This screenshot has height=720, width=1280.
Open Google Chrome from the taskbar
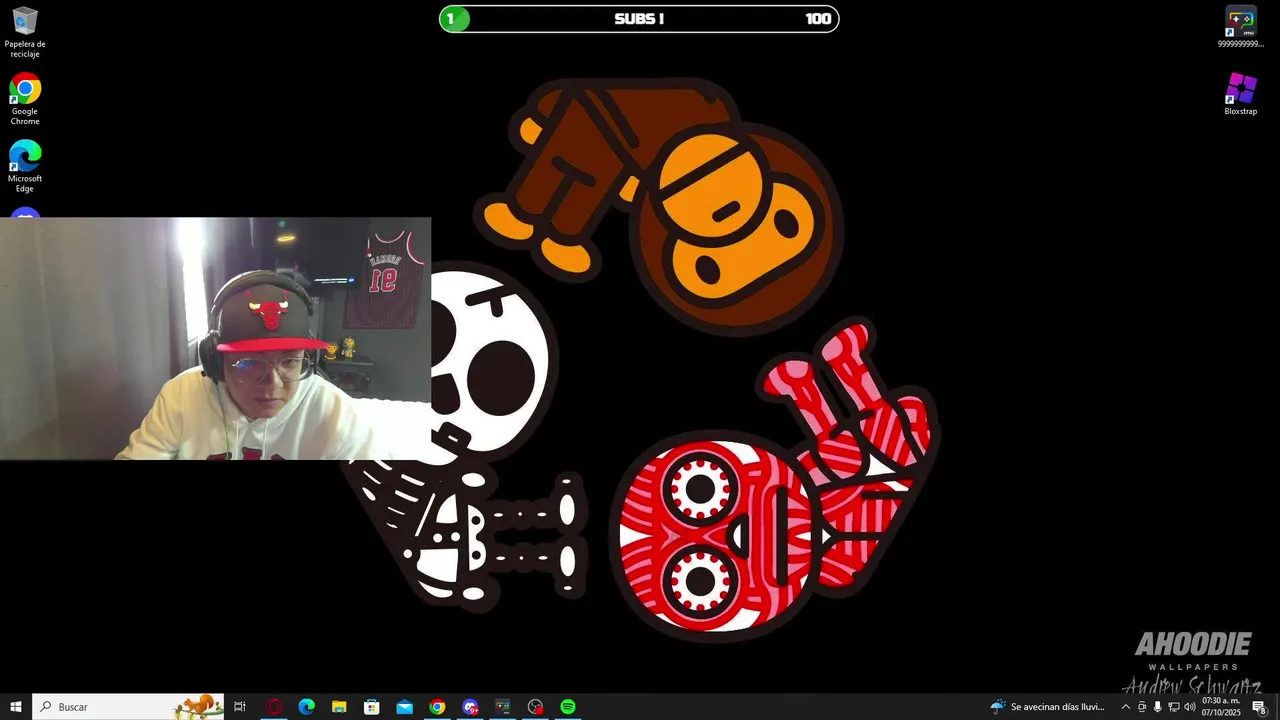pos(437,707)
